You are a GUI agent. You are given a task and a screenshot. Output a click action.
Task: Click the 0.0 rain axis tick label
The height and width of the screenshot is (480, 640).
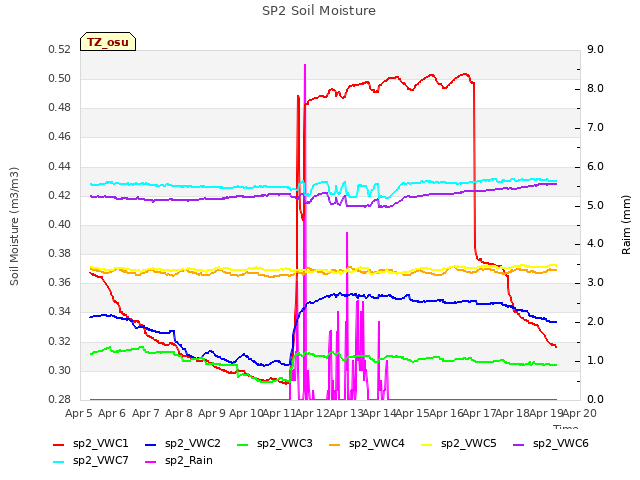pyautogui.click(x=595, y=399)
